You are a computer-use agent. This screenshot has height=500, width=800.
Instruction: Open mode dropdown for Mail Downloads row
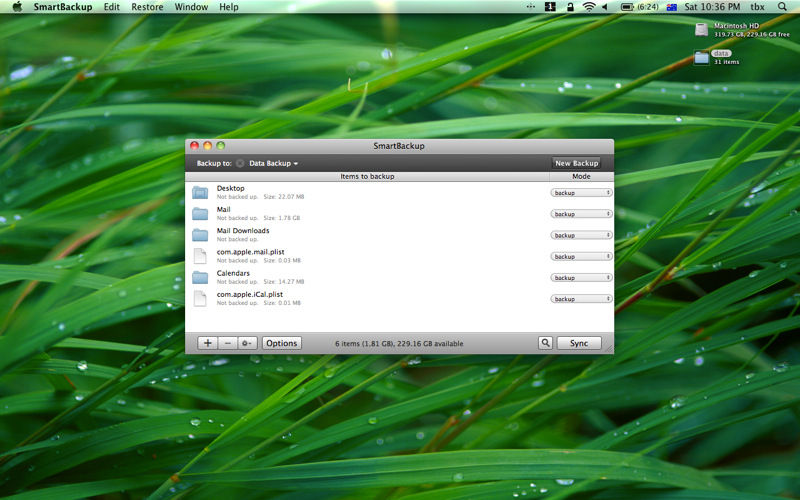point(581,235)
